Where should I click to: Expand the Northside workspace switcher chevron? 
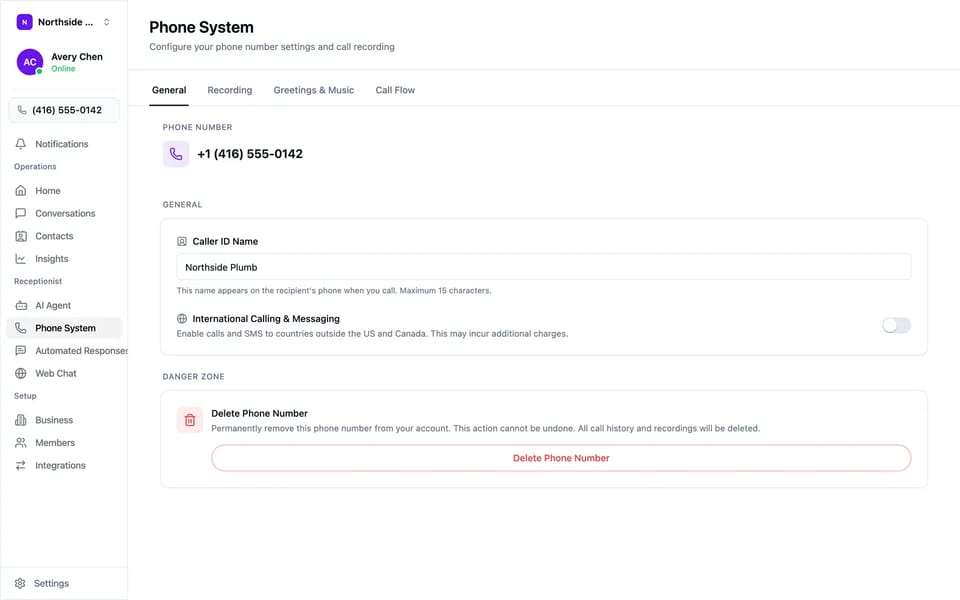[107, 22]
